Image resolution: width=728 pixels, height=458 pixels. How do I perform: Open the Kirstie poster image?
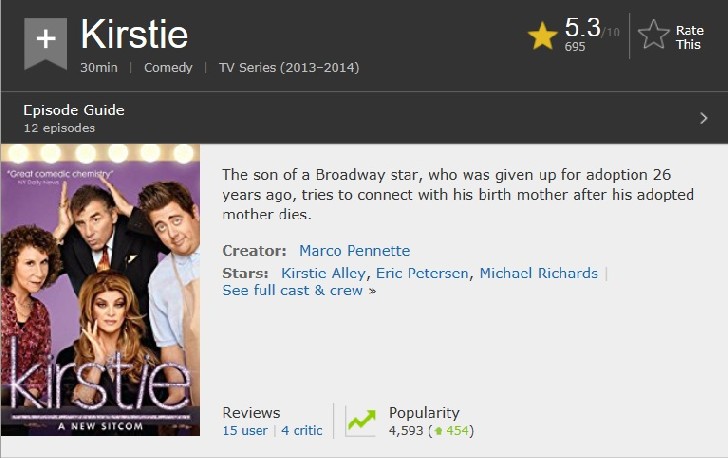pos(100,290)
